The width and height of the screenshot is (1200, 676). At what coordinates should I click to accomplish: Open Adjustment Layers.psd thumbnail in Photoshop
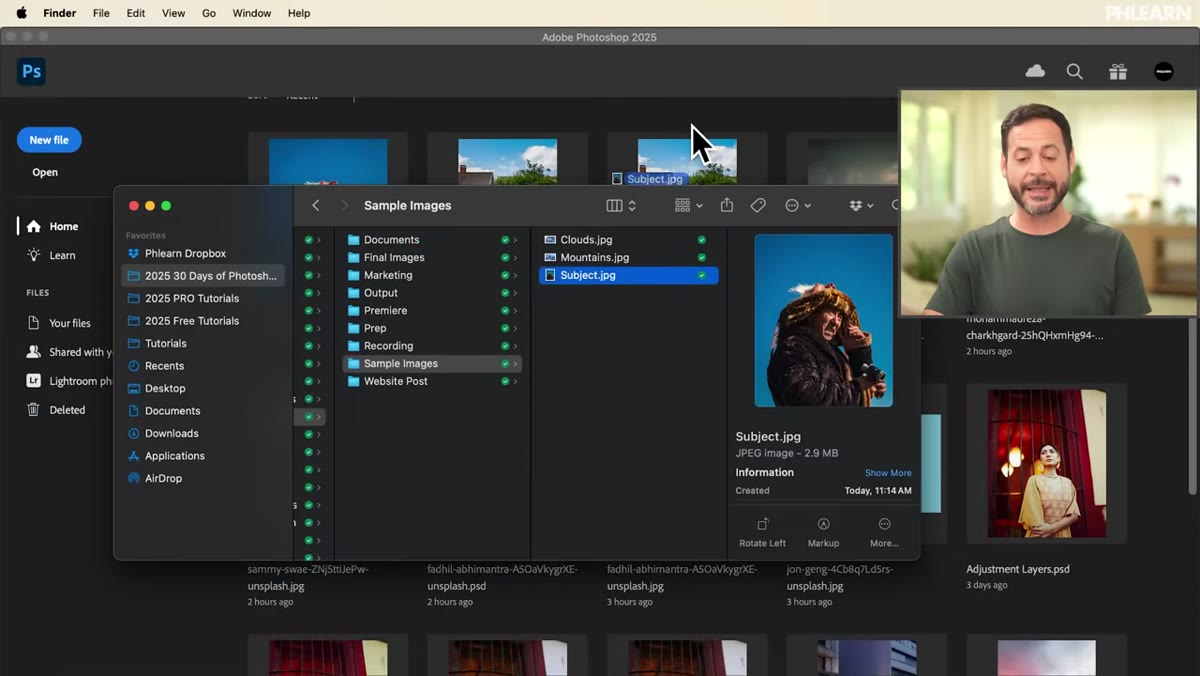pyautogui.click(x=1046, y=464)
